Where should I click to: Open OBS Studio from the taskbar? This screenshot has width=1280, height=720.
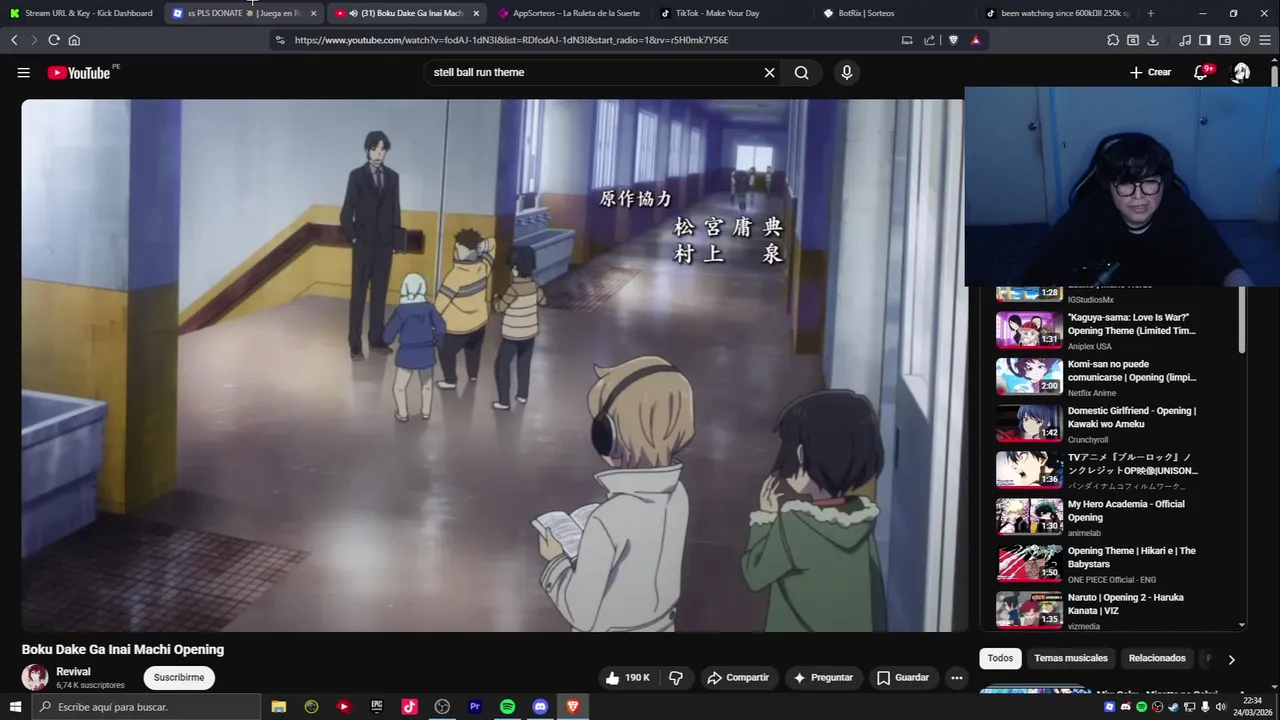442,707
